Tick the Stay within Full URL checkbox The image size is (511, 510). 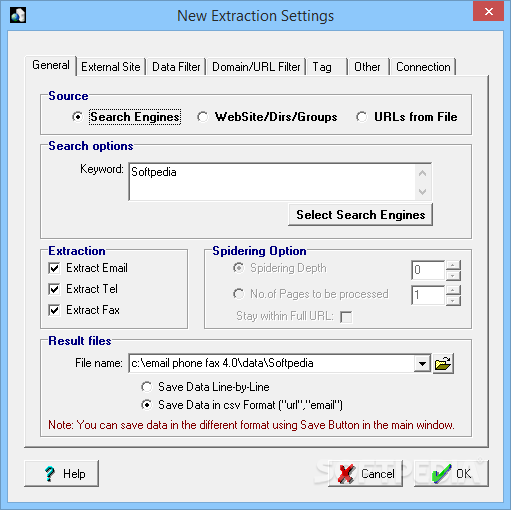[346, 317]
